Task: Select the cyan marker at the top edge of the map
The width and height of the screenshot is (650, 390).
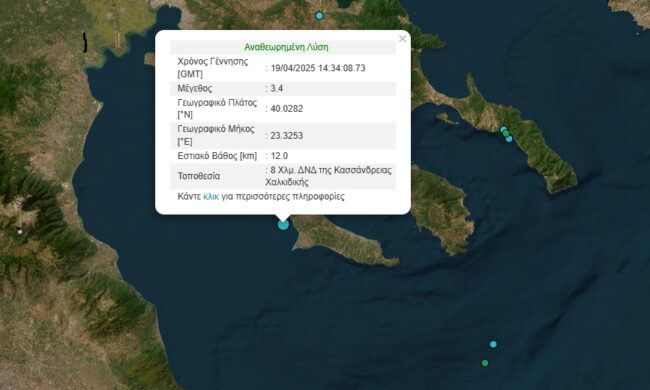Action: (319, 16)
